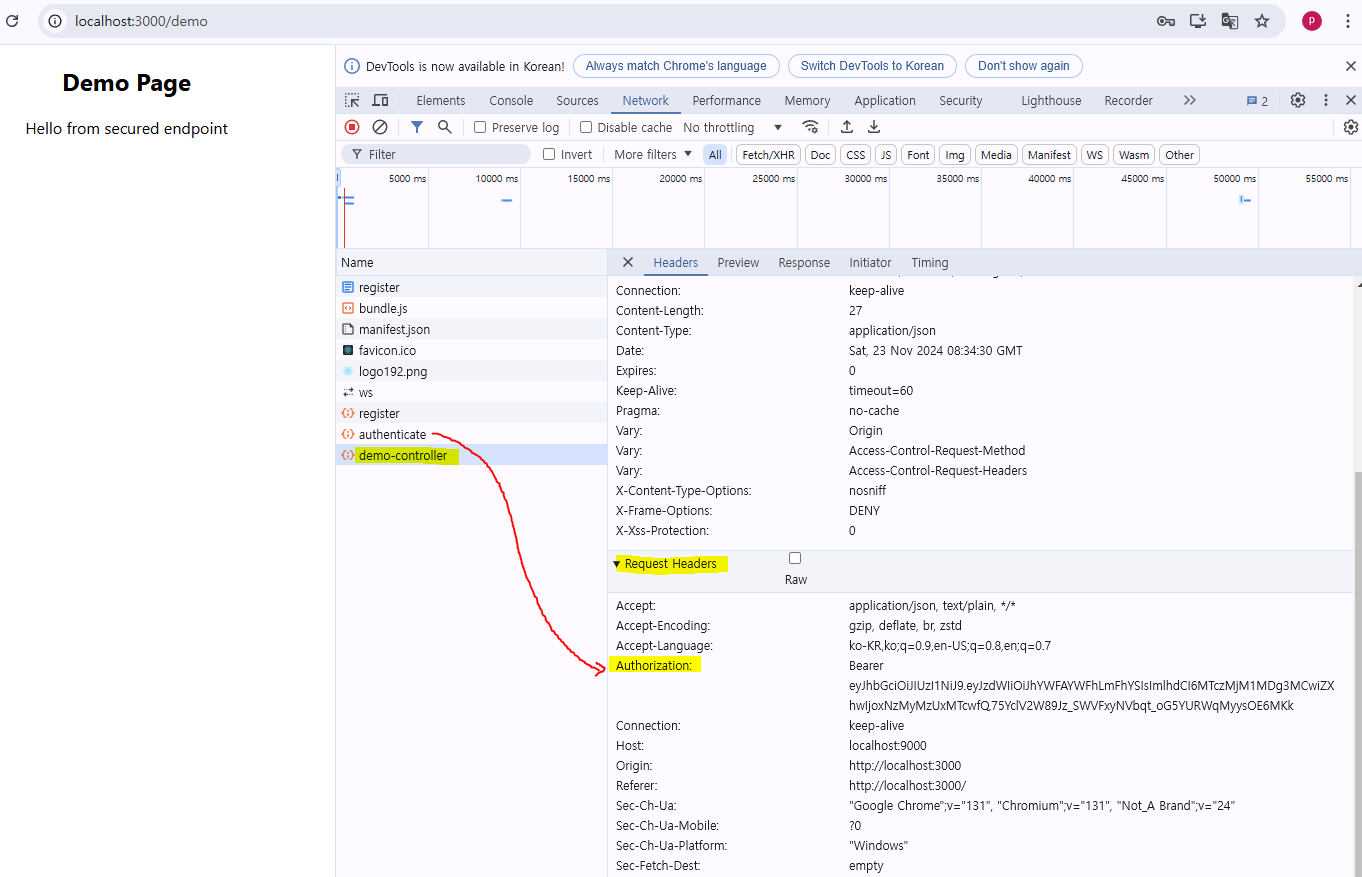Viewport: 1362px width, 877px height.
Task: Filter requests by WS type
Action: click(x=1096, y=154)
